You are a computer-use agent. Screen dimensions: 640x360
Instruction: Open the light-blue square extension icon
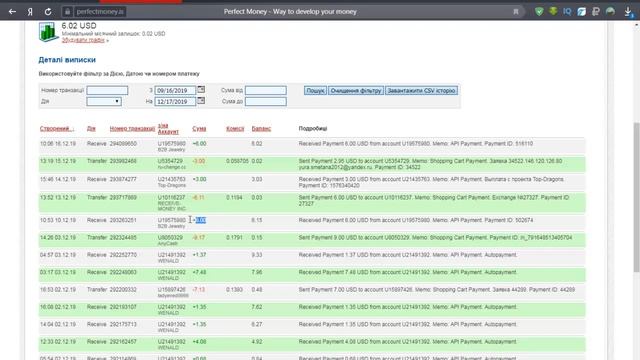(581, 11)
